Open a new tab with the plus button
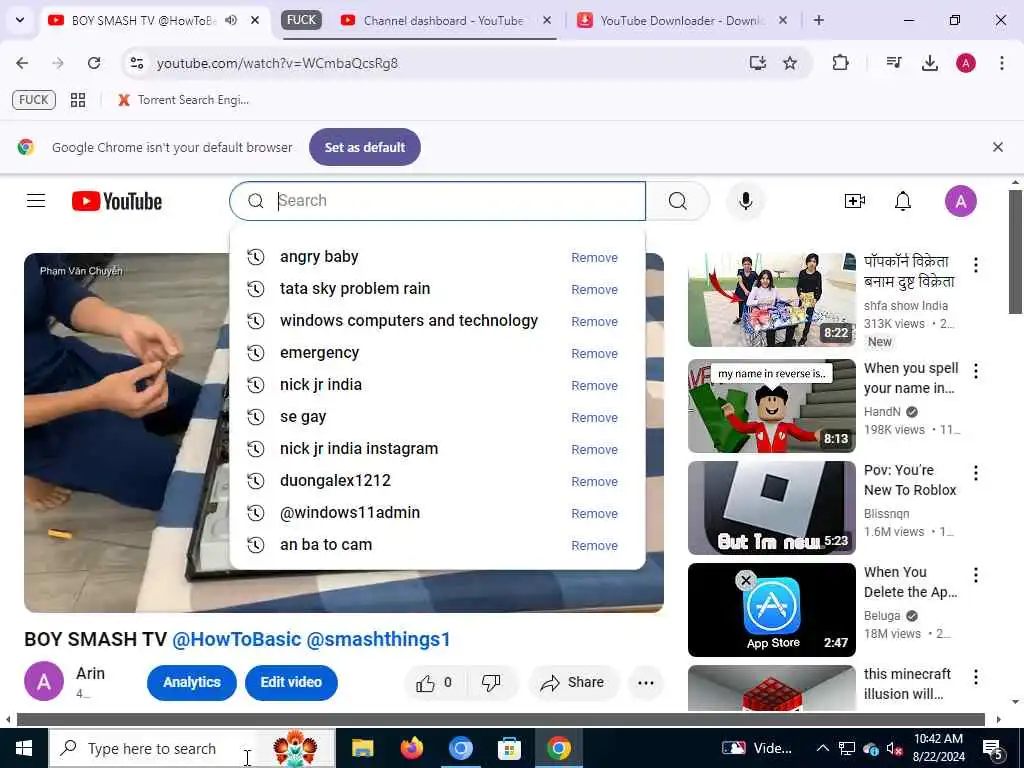 pos(818,20)
